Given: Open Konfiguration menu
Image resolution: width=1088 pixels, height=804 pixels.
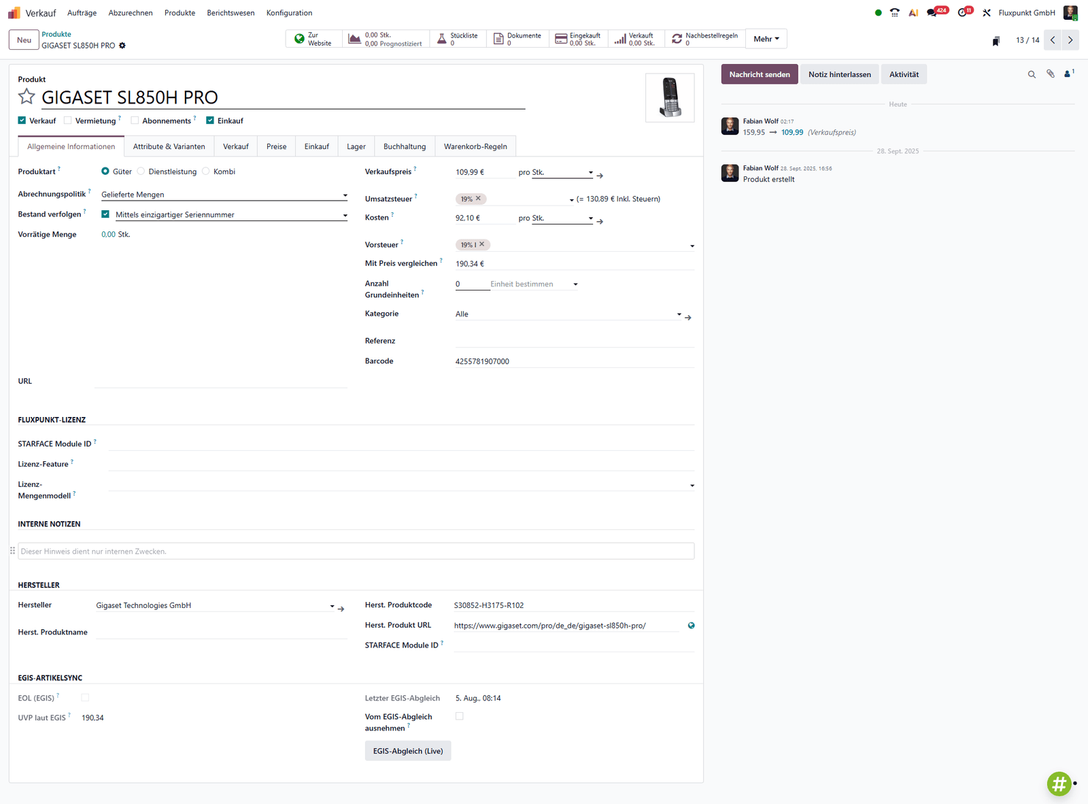Looking at the screenshot, I should 289,12.
